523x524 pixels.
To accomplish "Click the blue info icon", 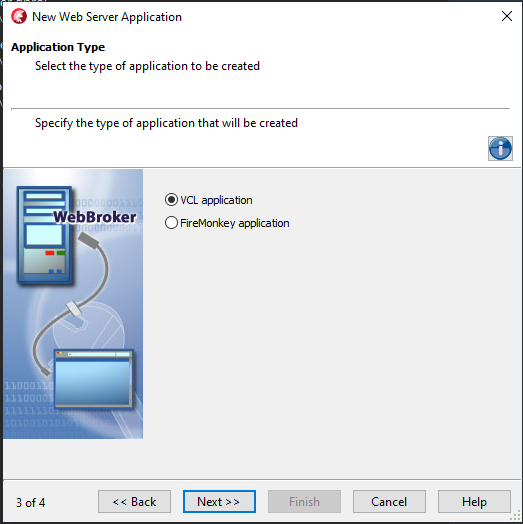I will click(500, 148).
